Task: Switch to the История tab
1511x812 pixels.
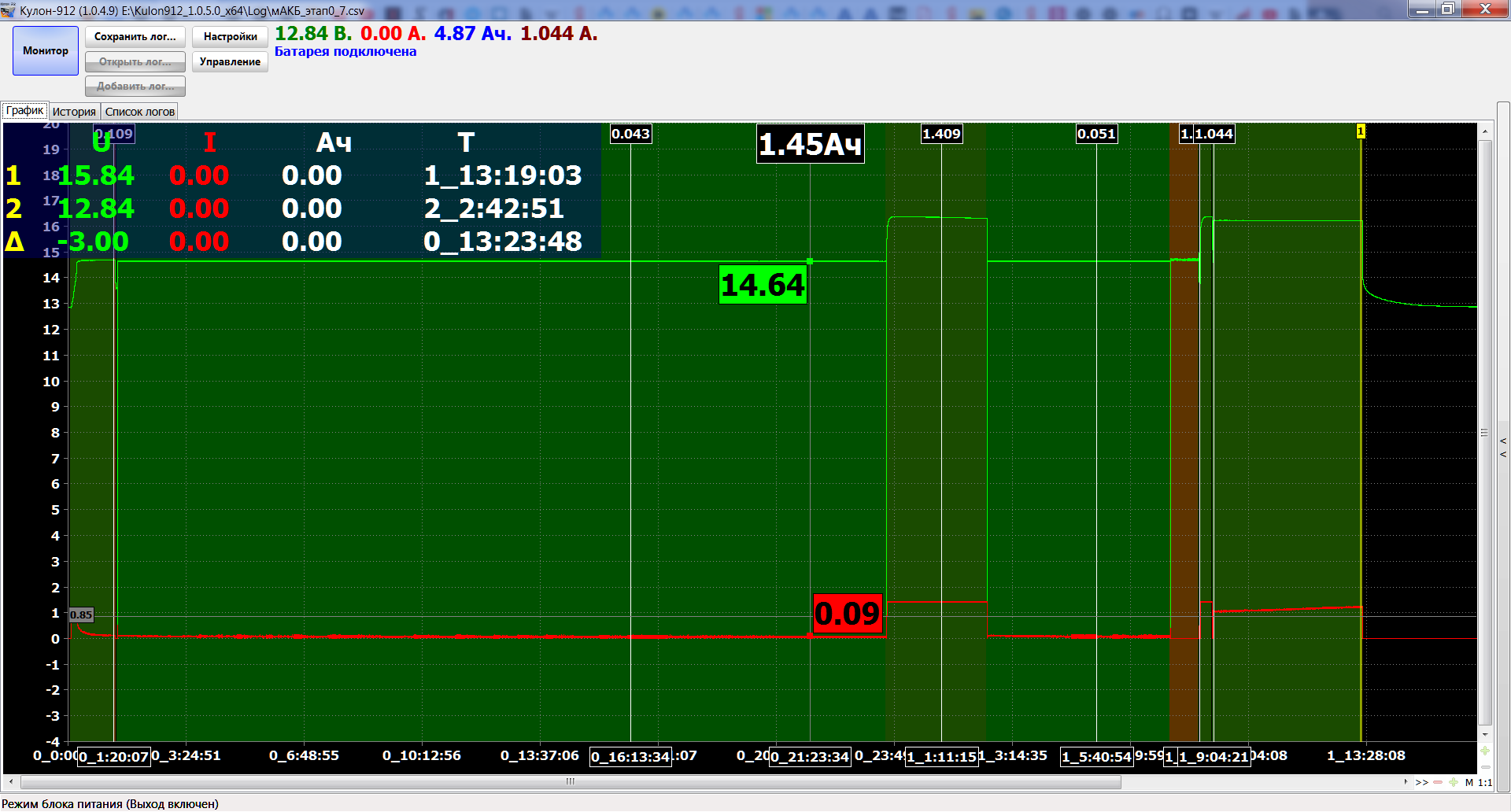Action: (74, 112)
